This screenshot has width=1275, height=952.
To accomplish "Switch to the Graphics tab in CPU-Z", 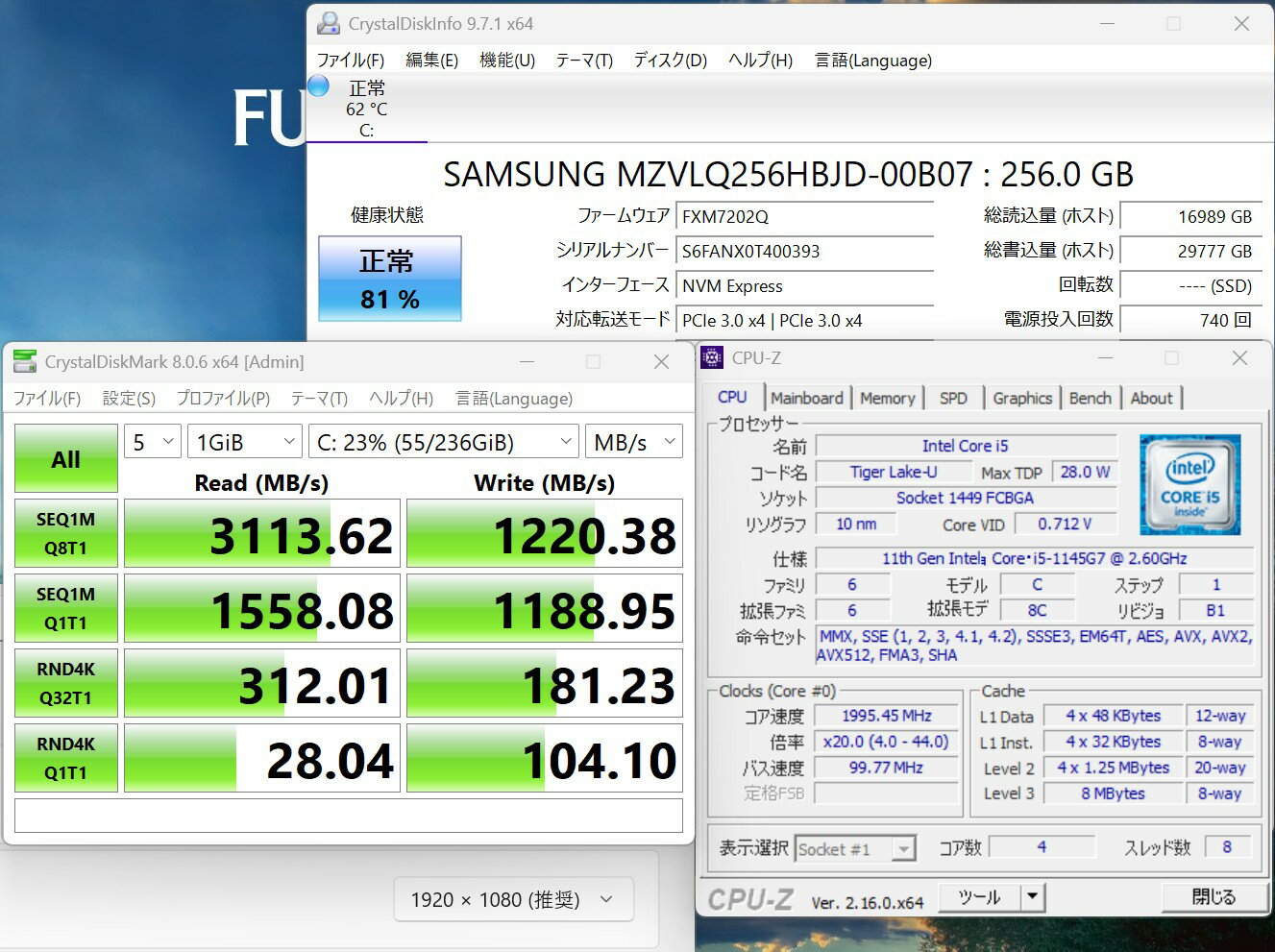I will coord(1022,398).
